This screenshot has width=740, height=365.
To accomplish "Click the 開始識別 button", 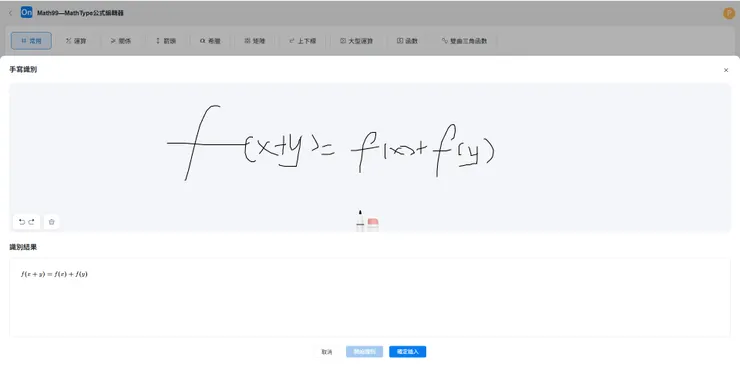I will [x=364, y=352].
